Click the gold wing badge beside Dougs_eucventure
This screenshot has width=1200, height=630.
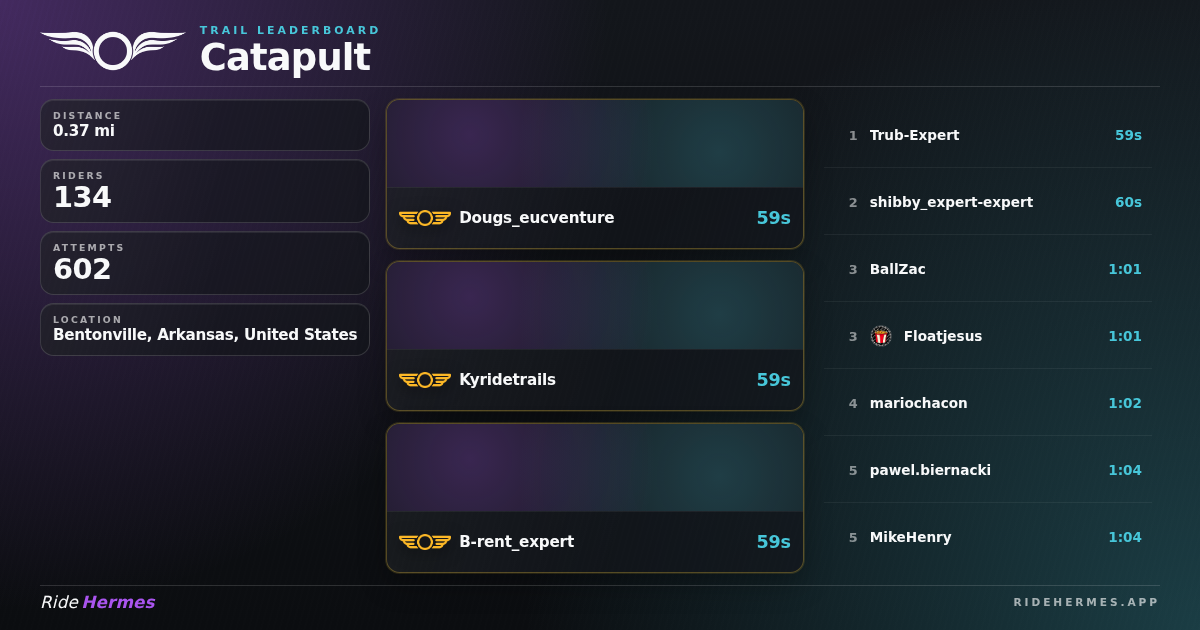point(425,218)
